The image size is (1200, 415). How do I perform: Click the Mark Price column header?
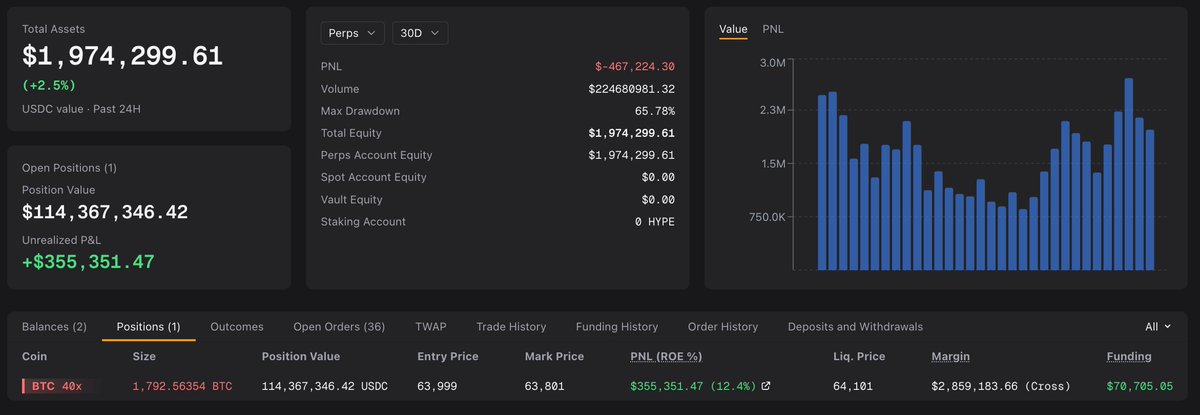tap(554, 356)
